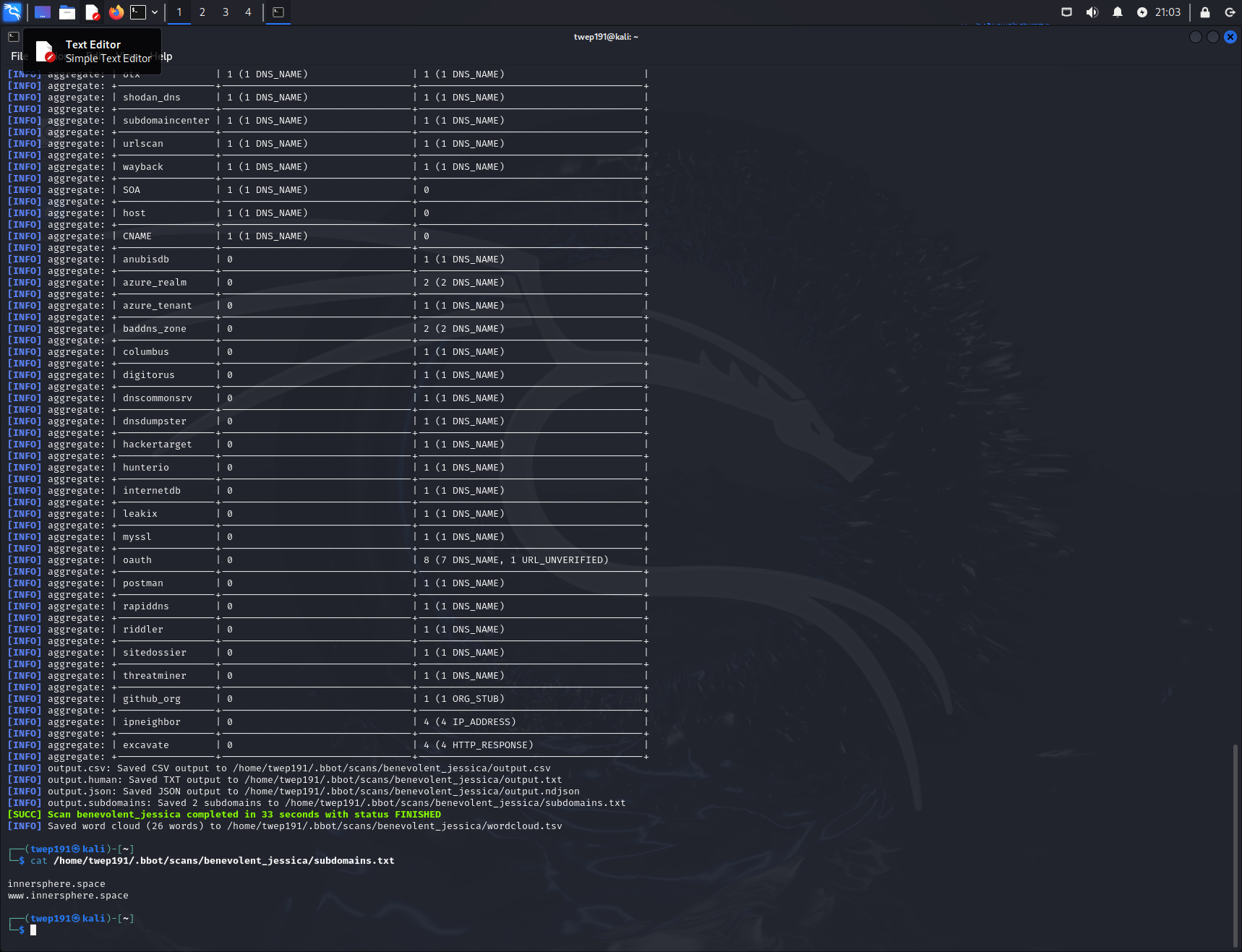1242x952 pixels.
Task: Expand the terminal launcher dropdown arrow
Action: (155, 12)
